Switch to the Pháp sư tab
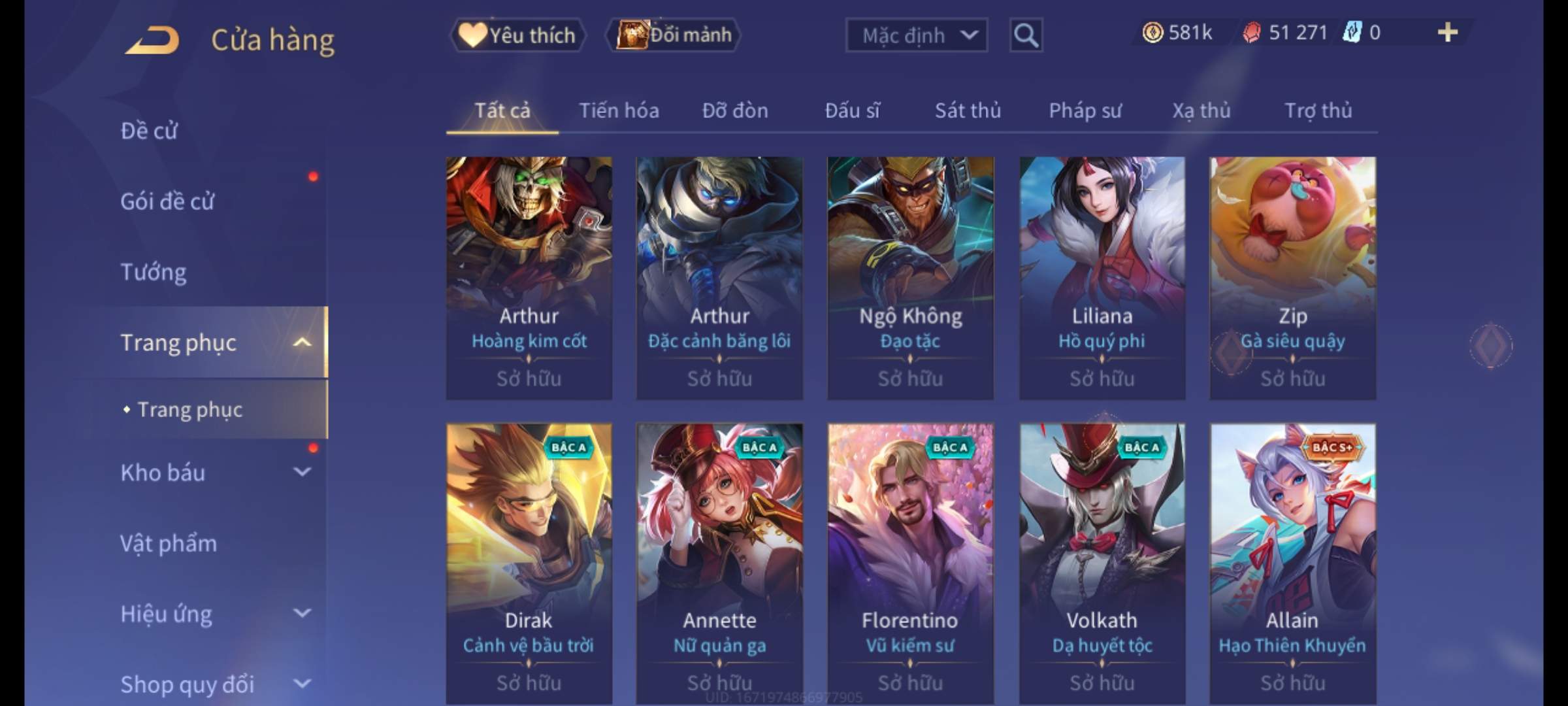 click(1085, 110)
